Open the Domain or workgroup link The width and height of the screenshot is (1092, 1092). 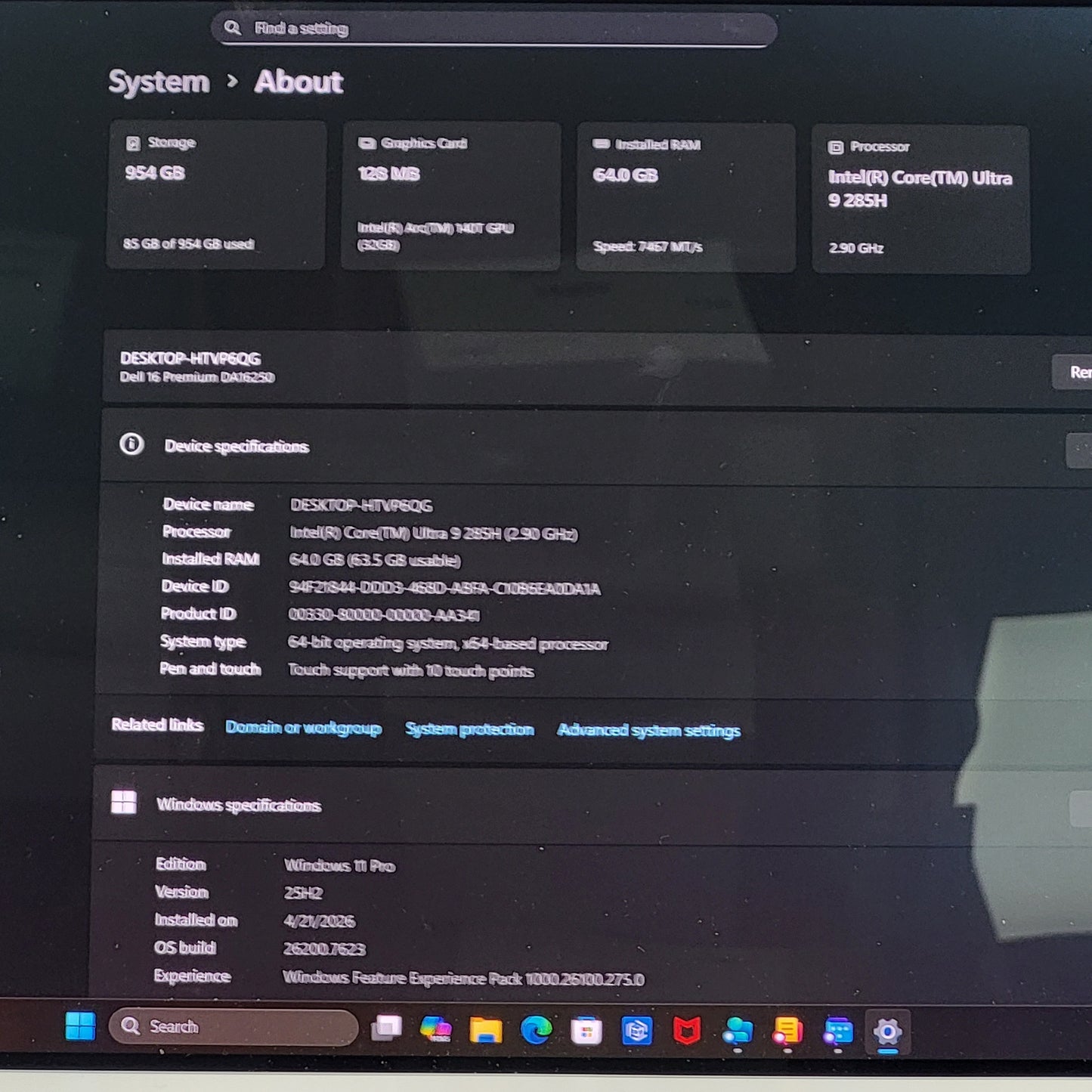point(303,728)
